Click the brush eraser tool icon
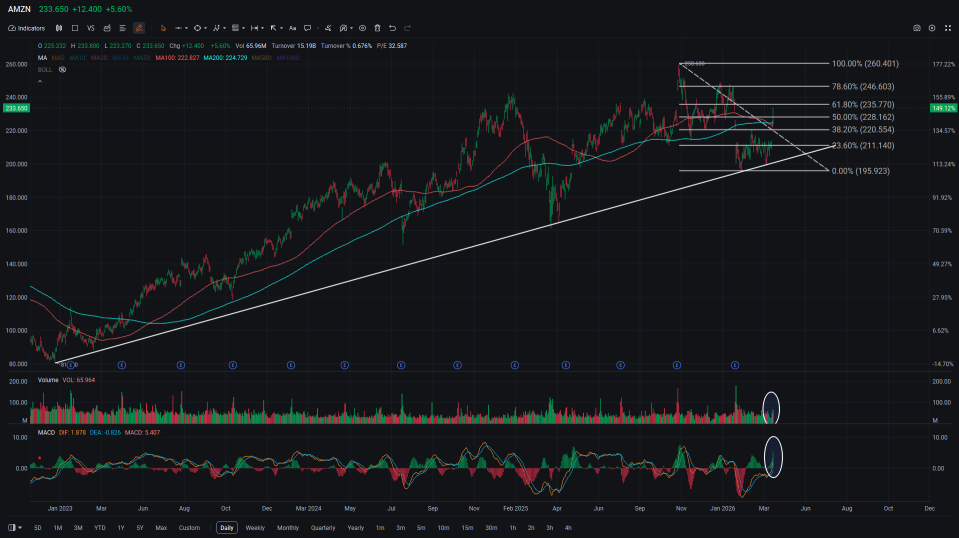This screenshot has height=538, width=959. tap(328, 28)
